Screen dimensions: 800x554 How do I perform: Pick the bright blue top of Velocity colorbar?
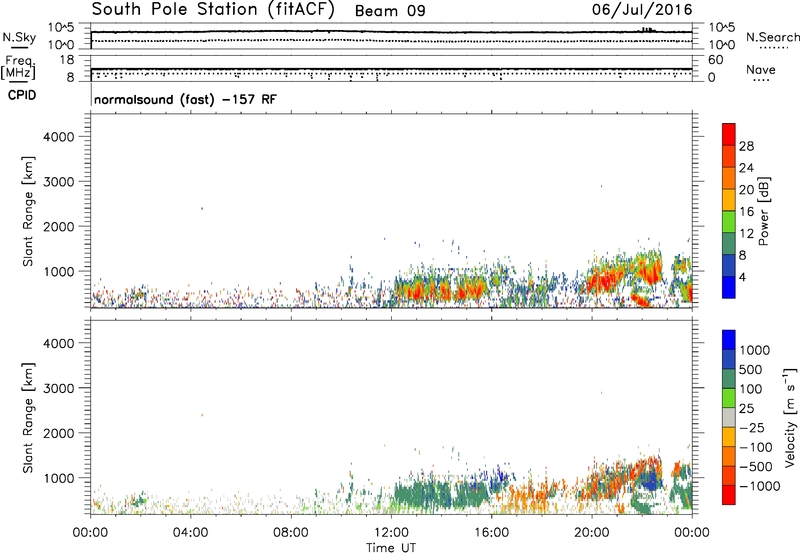[729, 340]
